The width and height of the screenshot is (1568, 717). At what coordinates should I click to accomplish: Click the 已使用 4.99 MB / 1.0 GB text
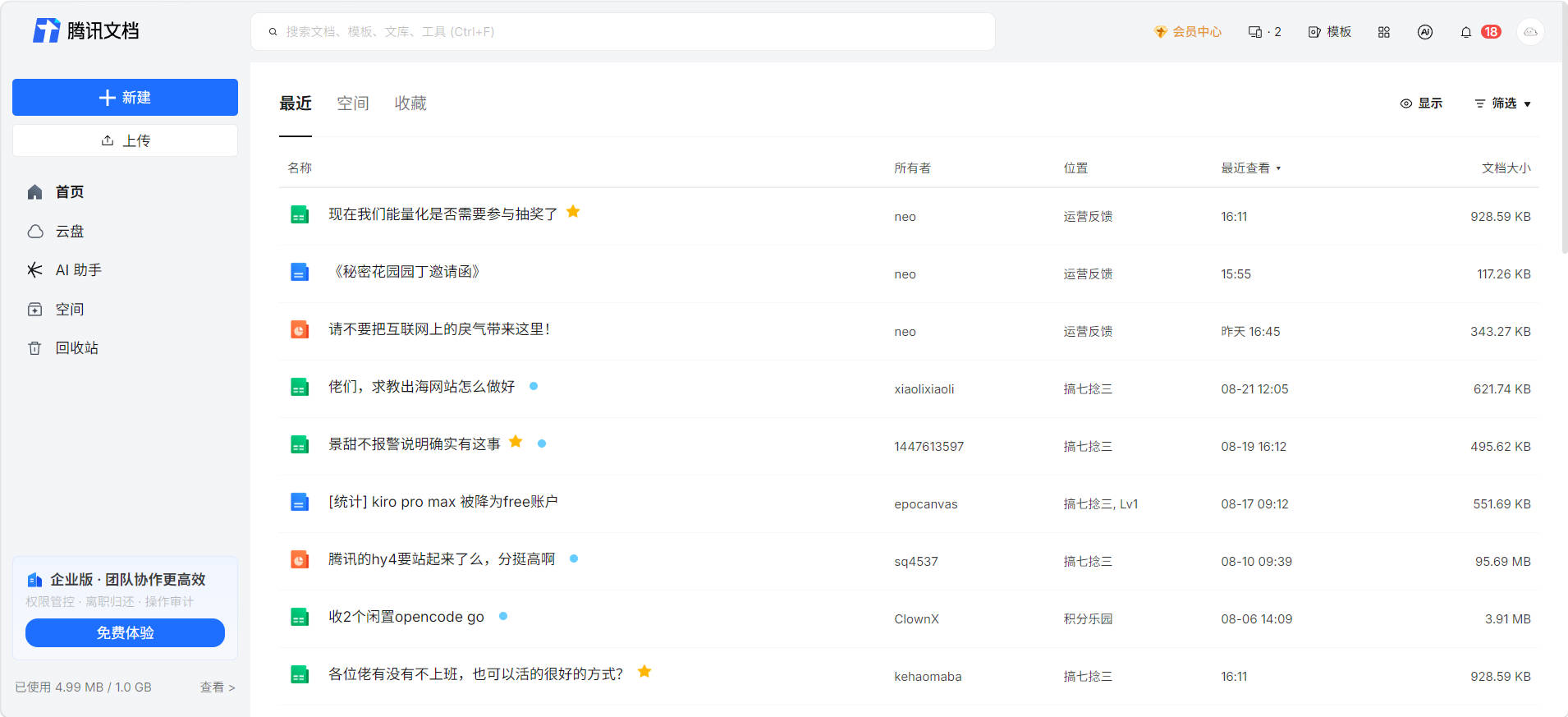(83, 687)
